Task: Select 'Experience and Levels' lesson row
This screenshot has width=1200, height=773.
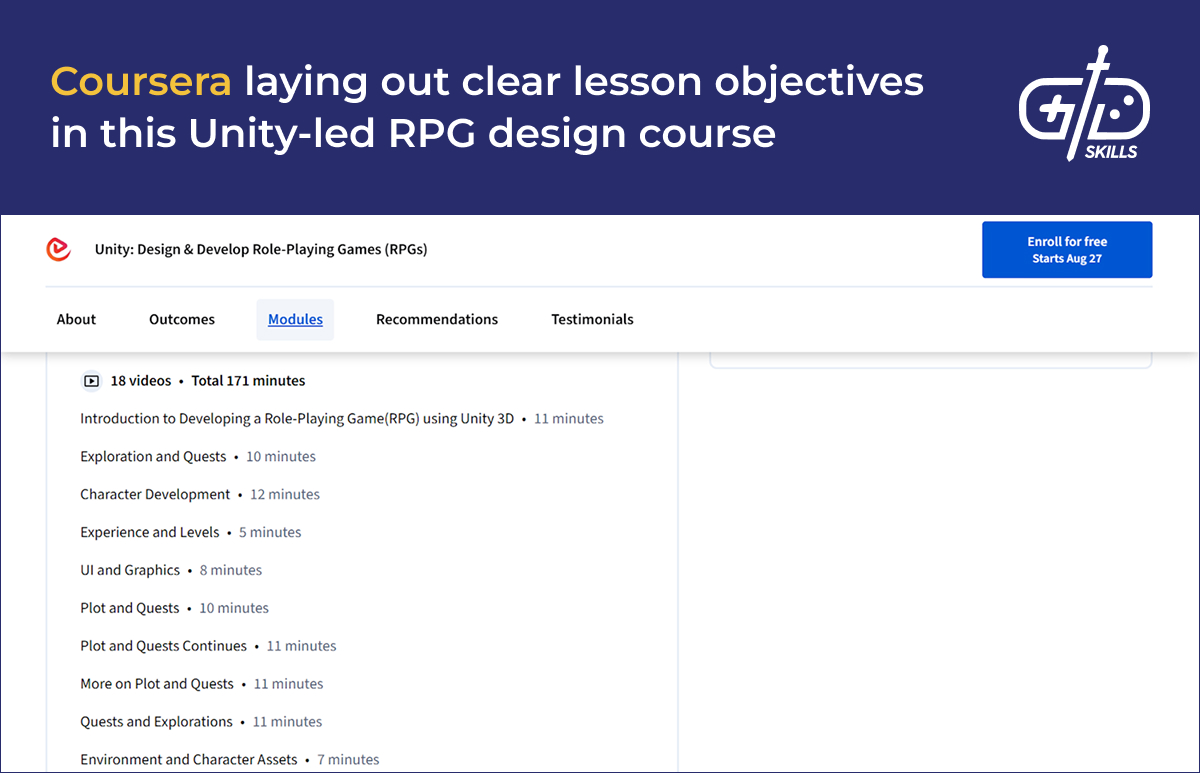Action: 191,533
